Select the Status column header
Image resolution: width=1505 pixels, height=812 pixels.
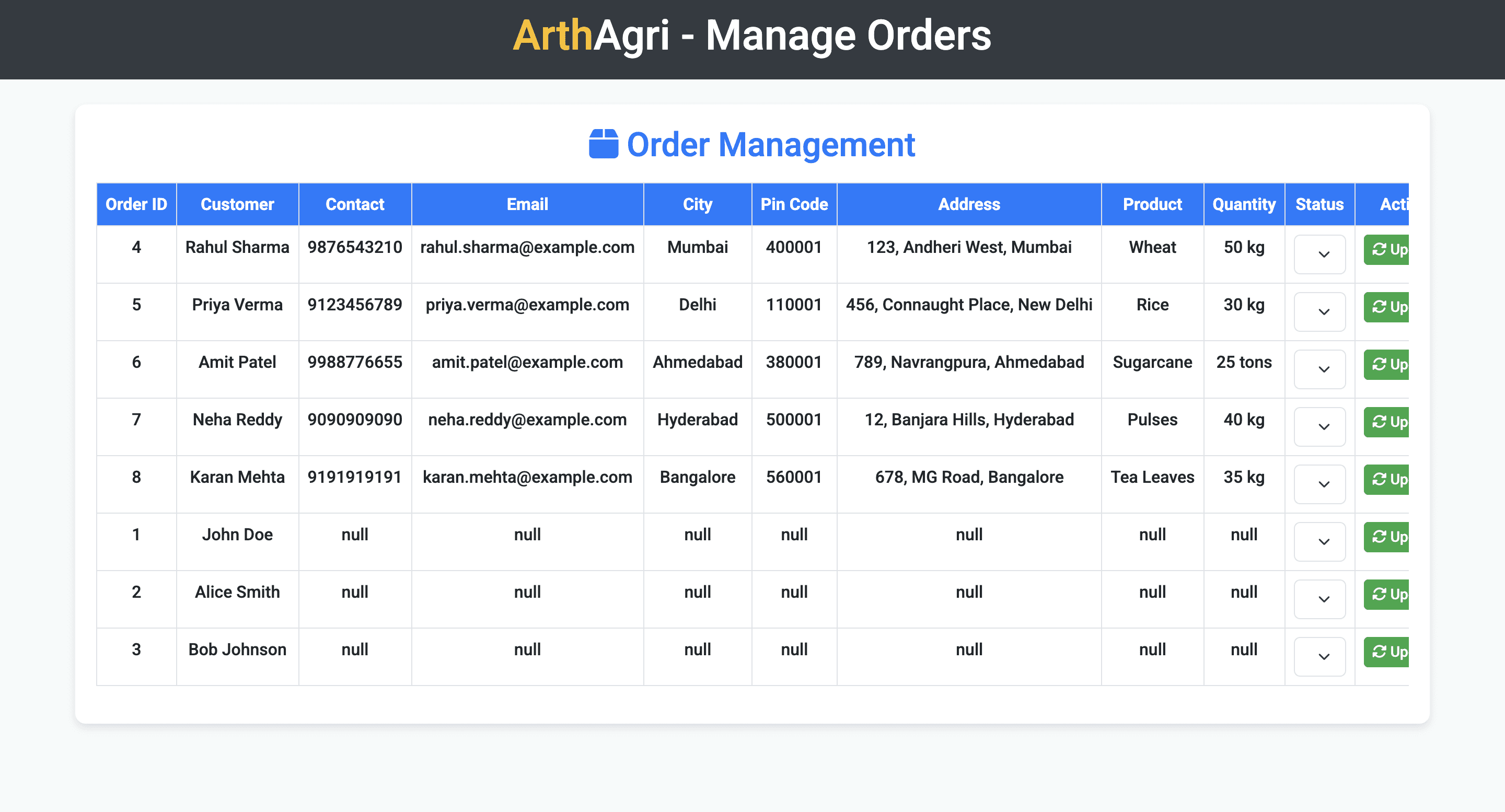pos(1319,204)
